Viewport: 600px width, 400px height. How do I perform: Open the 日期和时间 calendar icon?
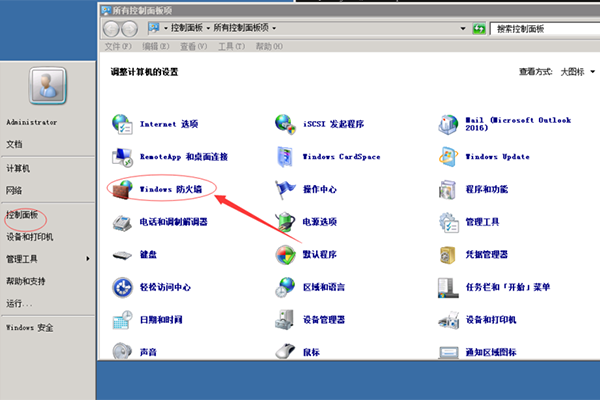click(x=122, y=320)
